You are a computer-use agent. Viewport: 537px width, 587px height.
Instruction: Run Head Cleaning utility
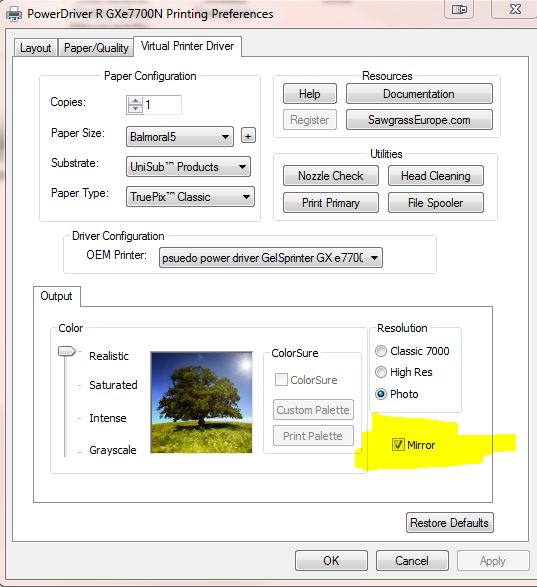[436, 176]
